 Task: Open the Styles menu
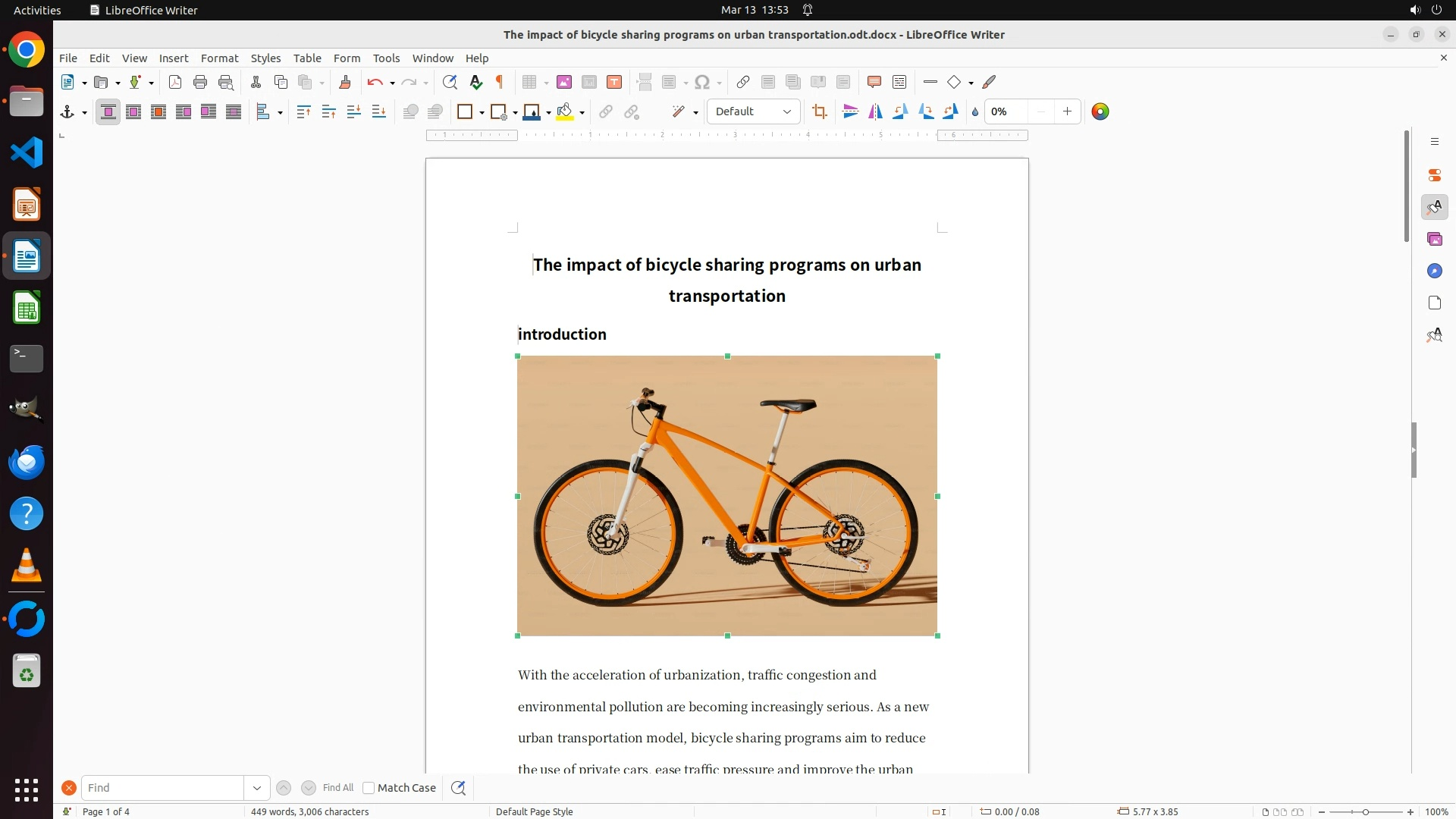[265, 58]
